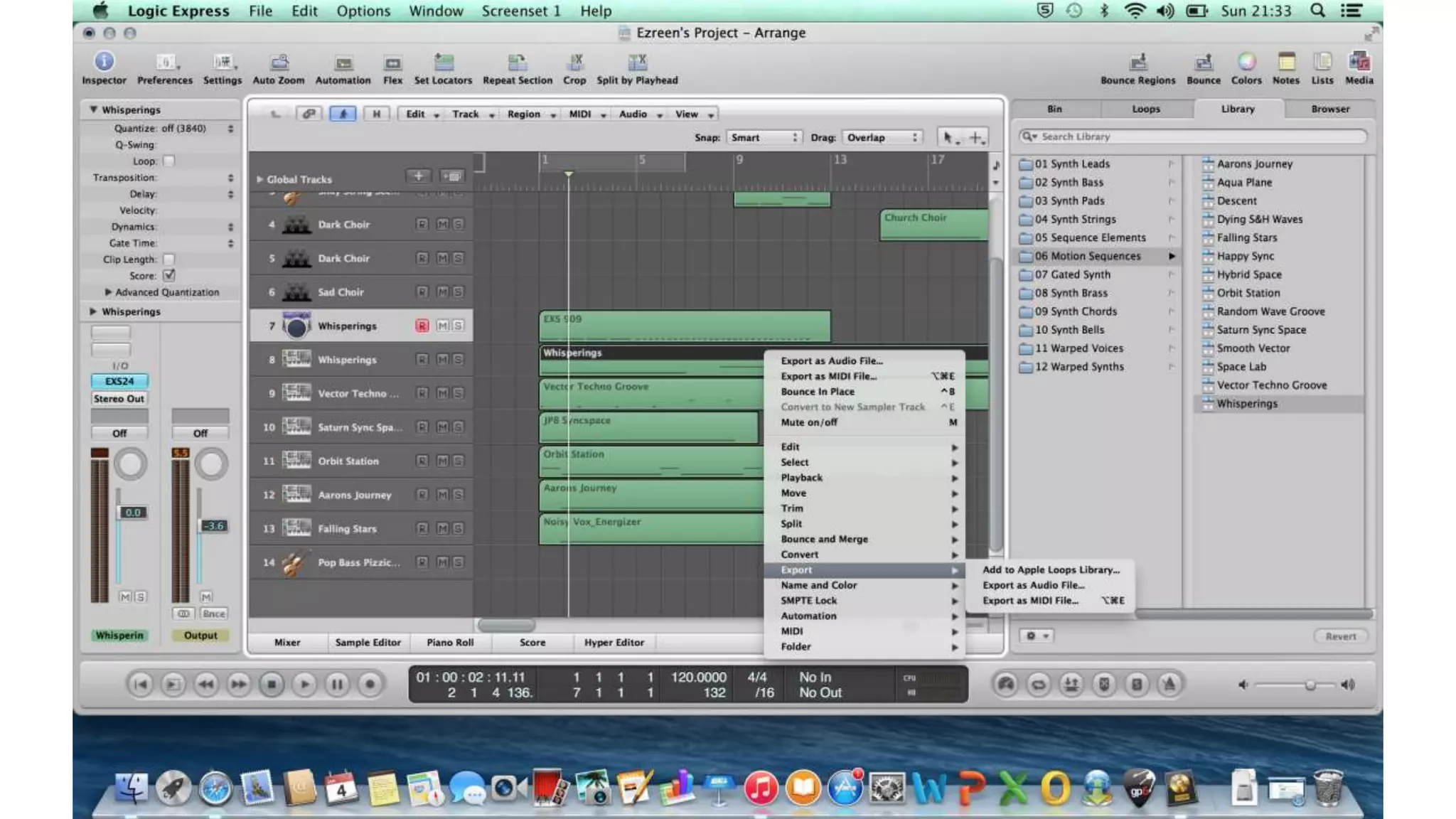Screen dimensions: 1456x819
Task: Uncheck the Score checkbox
Action: point(169,276)
